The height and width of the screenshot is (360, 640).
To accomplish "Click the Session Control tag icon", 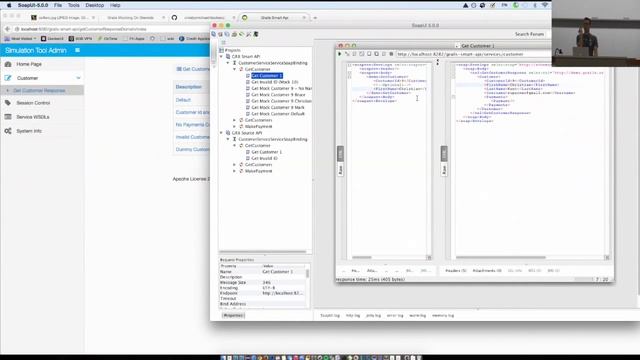I will (x=8, y=103).
